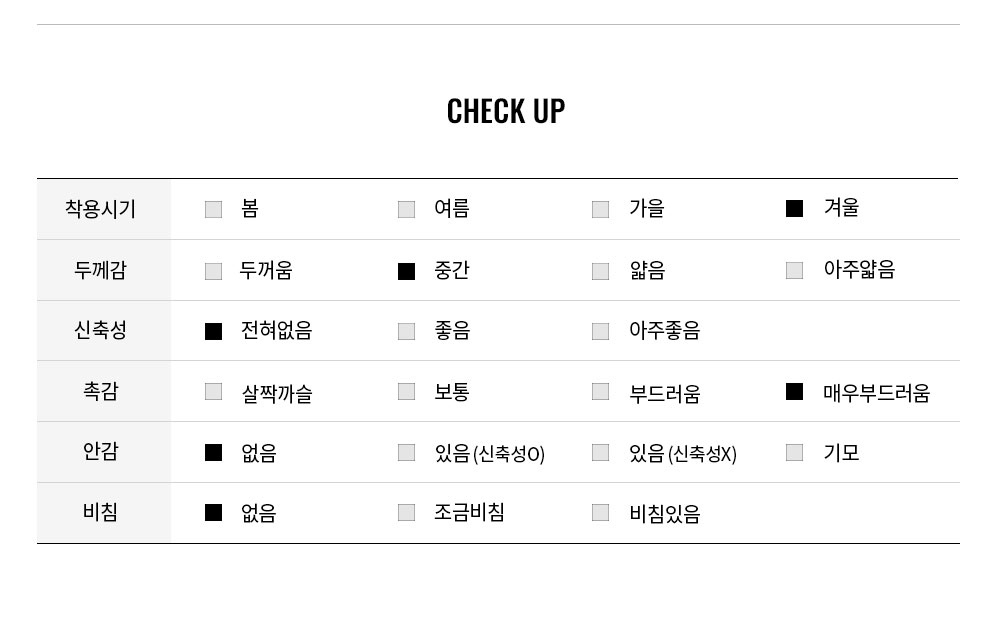Check the 살짝까슬 texture checkbox
Image resolution: width=1000 pixels, height=623 pixels.
(x=213, y=392)
